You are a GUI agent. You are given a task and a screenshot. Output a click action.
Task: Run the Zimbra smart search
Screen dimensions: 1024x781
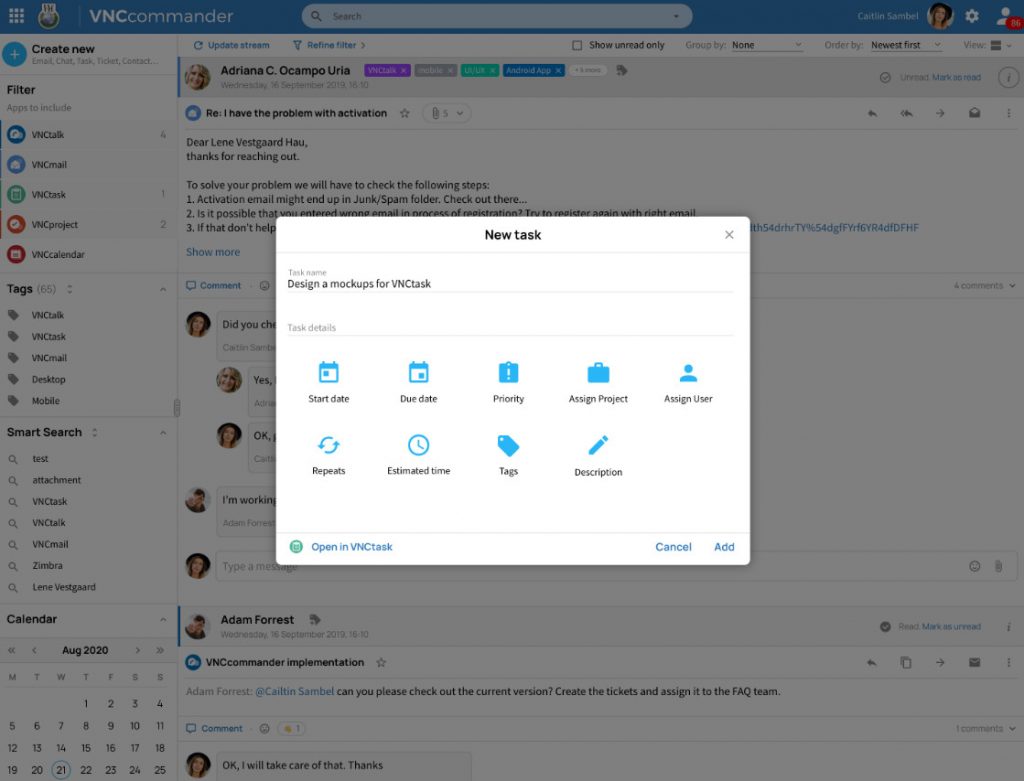47,566
